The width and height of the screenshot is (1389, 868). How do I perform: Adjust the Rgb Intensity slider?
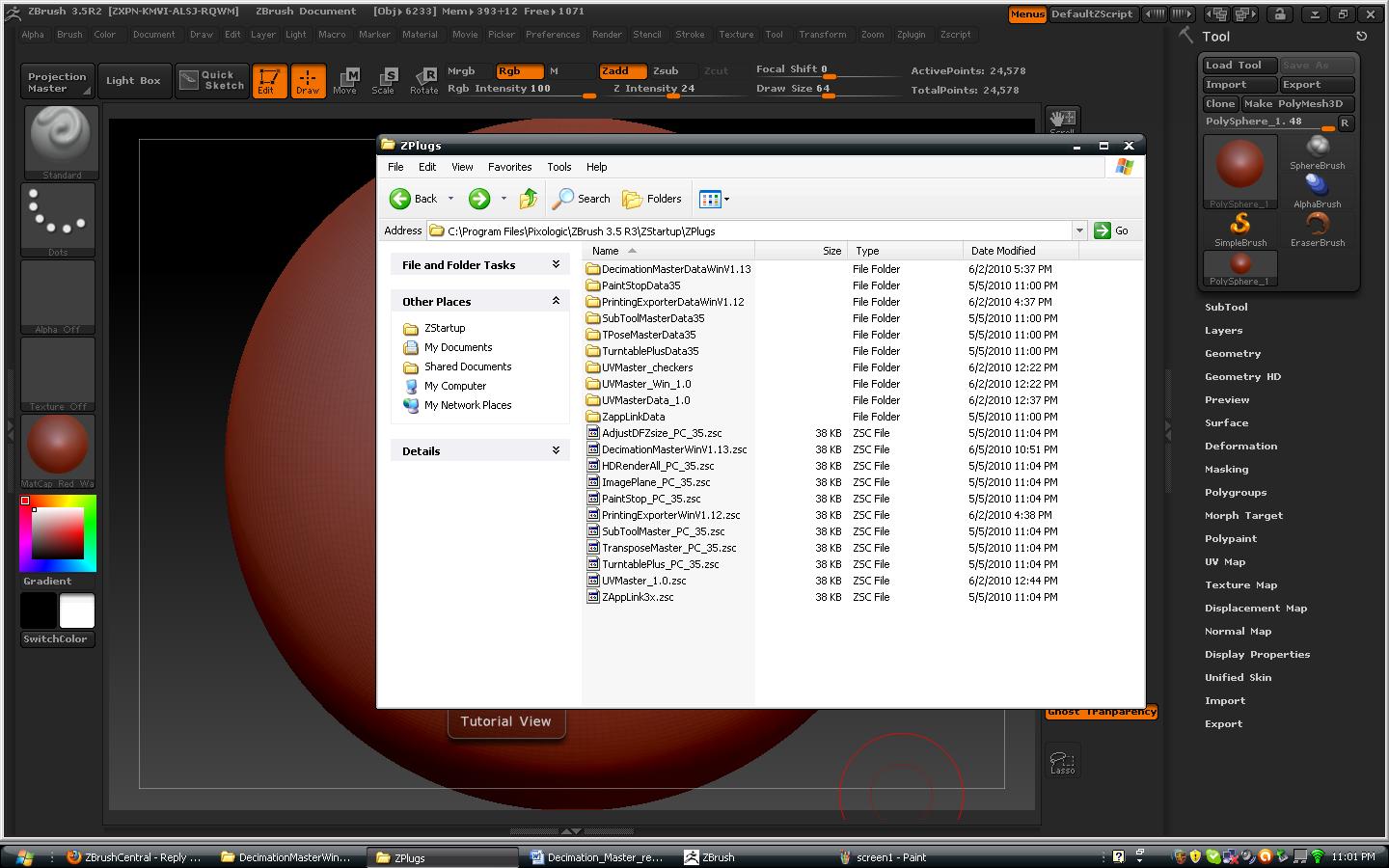click(x=522, y=89)
